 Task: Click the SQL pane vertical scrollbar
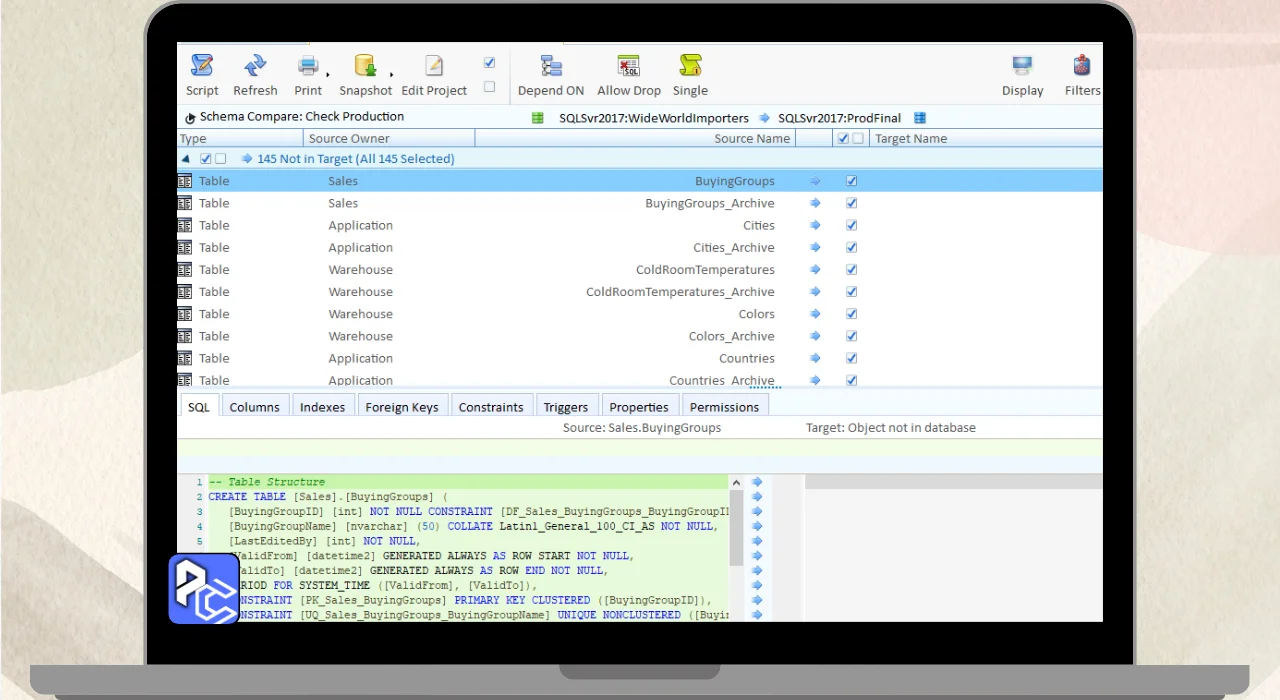737,525
